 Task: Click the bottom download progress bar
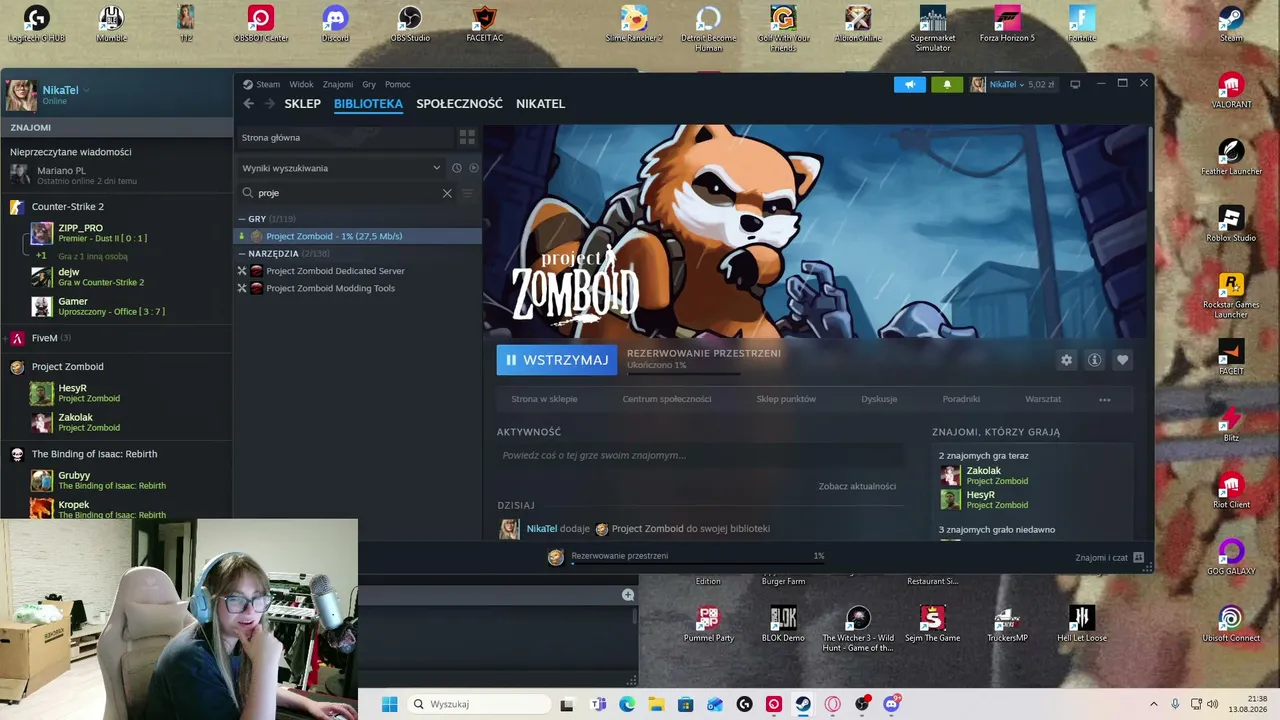pos(697,562)
